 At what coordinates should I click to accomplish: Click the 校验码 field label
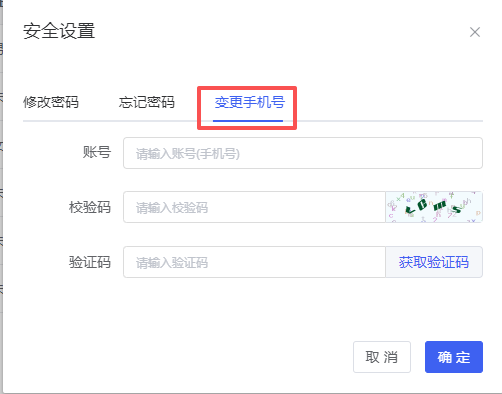[90, 207]
